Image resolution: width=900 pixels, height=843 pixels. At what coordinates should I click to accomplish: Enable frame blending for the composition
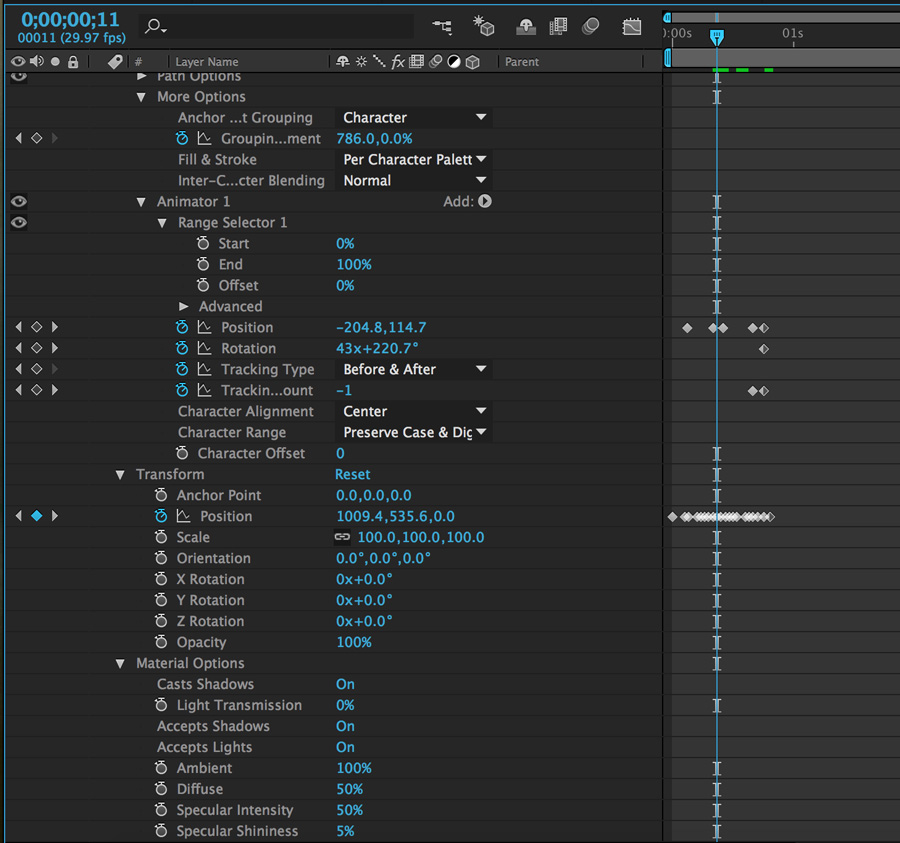click(x=558, y=26)
